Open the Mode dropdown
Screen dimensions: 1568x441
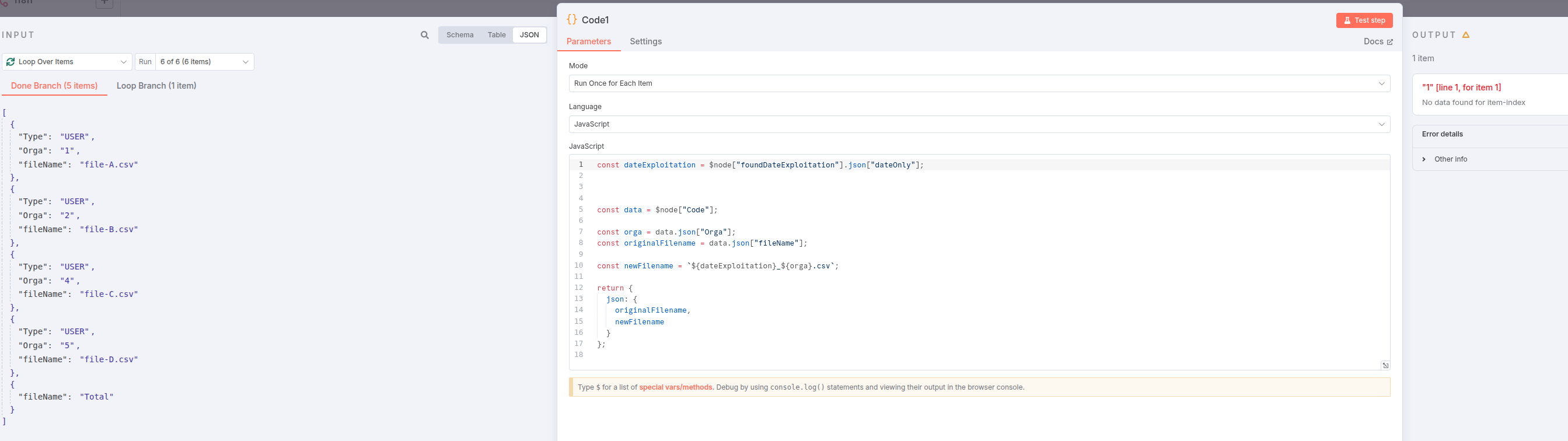click(979, 83)
